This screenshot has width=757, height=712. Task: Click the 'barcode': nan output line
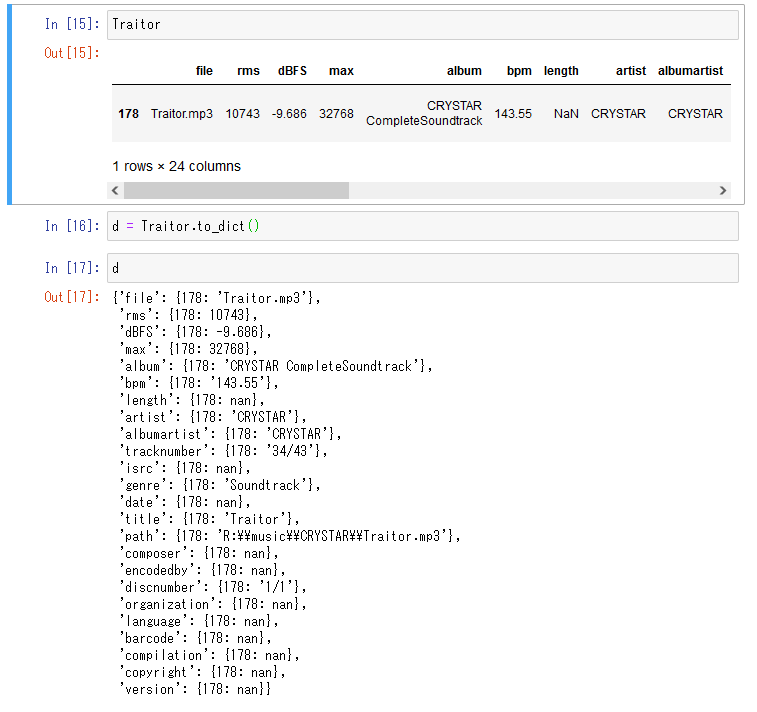[x=195, y=638]
